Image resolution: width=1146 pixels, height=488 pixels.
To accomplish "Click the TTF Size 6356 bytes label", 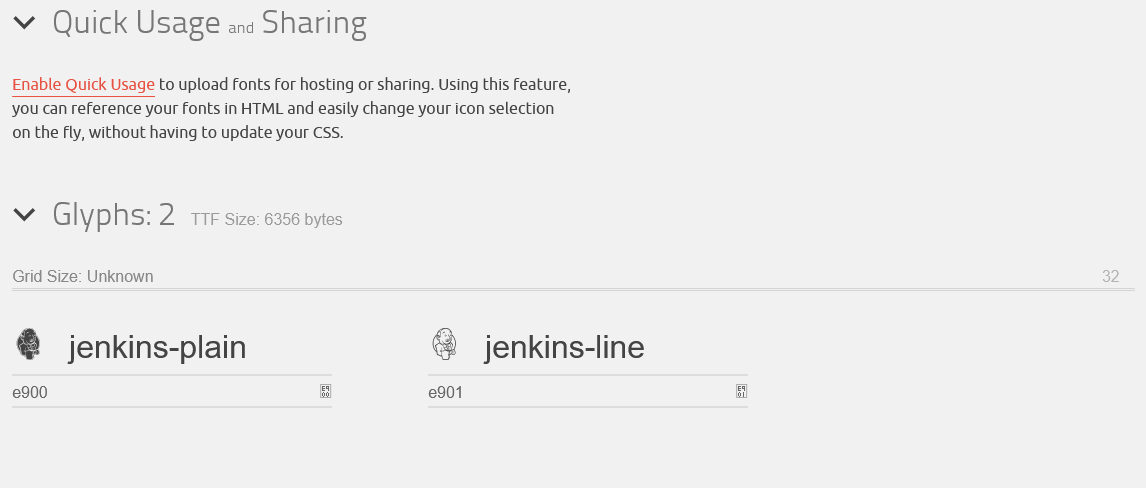I will 266,220.
